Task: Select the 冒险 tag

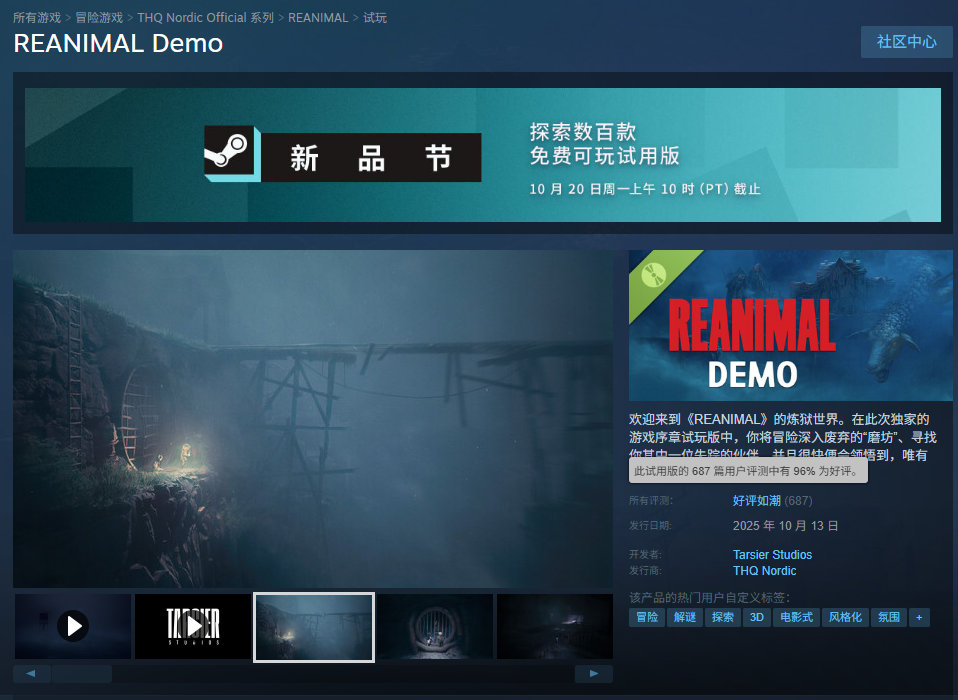Action: 647,617
